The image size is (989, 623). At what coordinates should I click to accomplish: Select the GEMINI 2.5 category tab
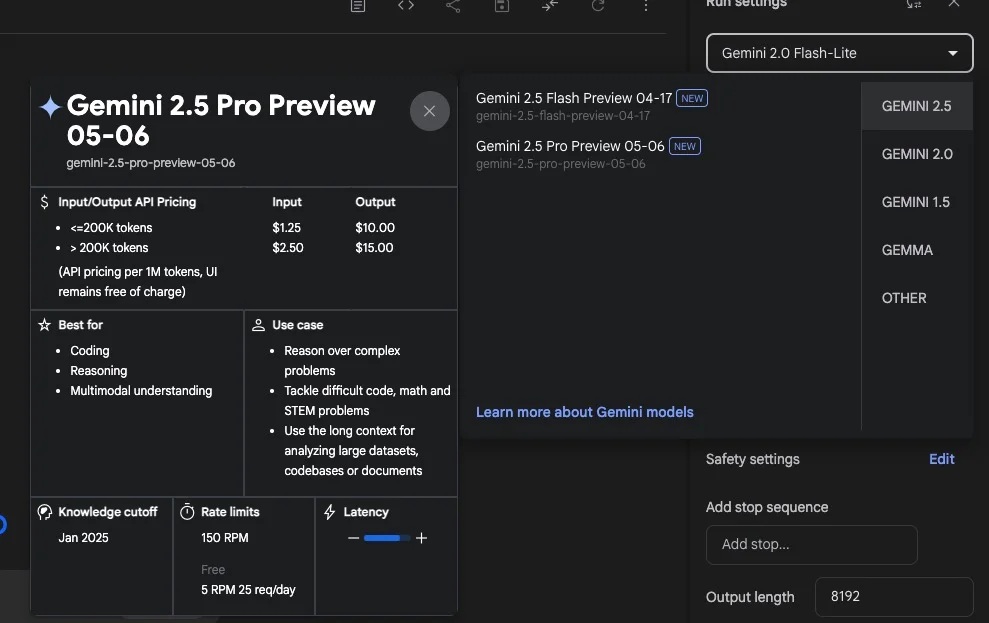(x=916, y=106)
